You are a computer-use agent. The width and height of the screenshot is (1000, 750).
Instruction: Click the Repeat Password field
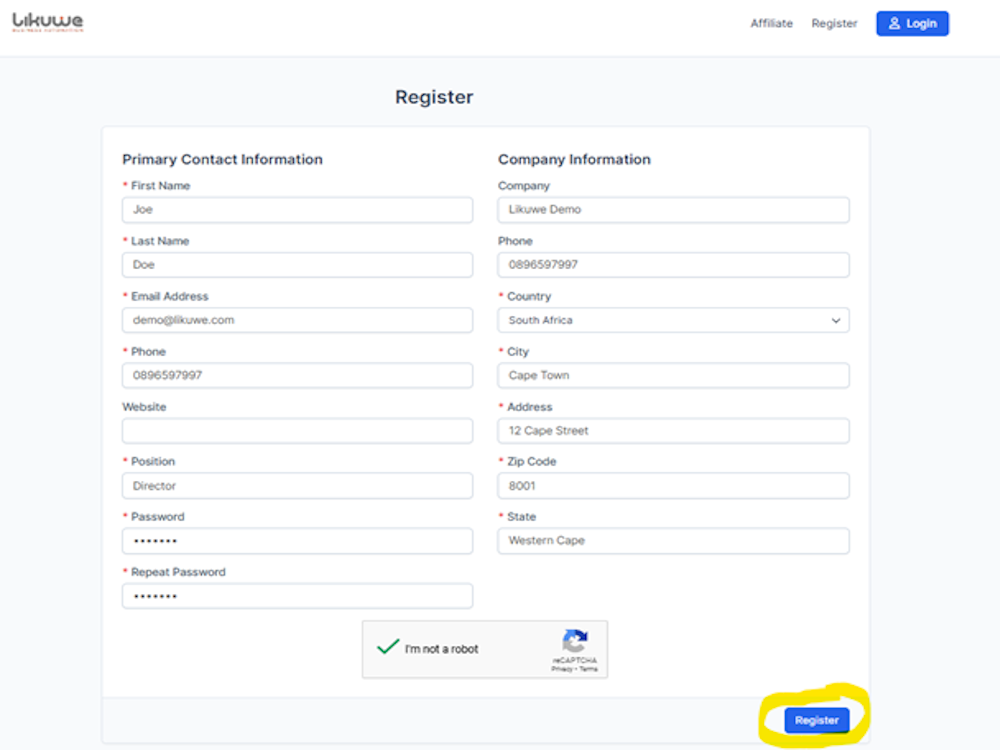click(297, 596)
